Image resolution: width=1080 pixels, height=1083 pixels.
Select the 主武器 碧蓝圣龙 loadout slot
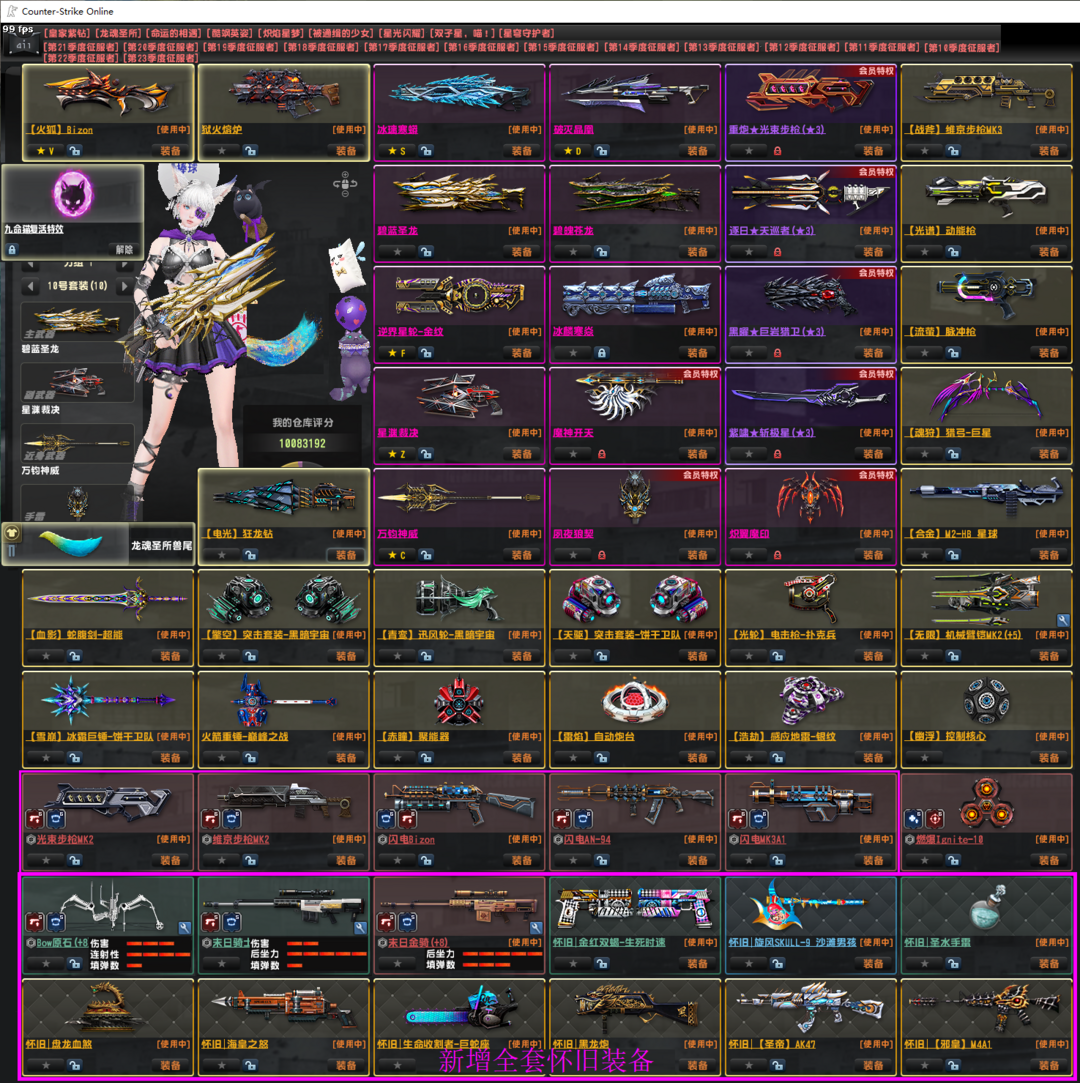coord(77,326)
